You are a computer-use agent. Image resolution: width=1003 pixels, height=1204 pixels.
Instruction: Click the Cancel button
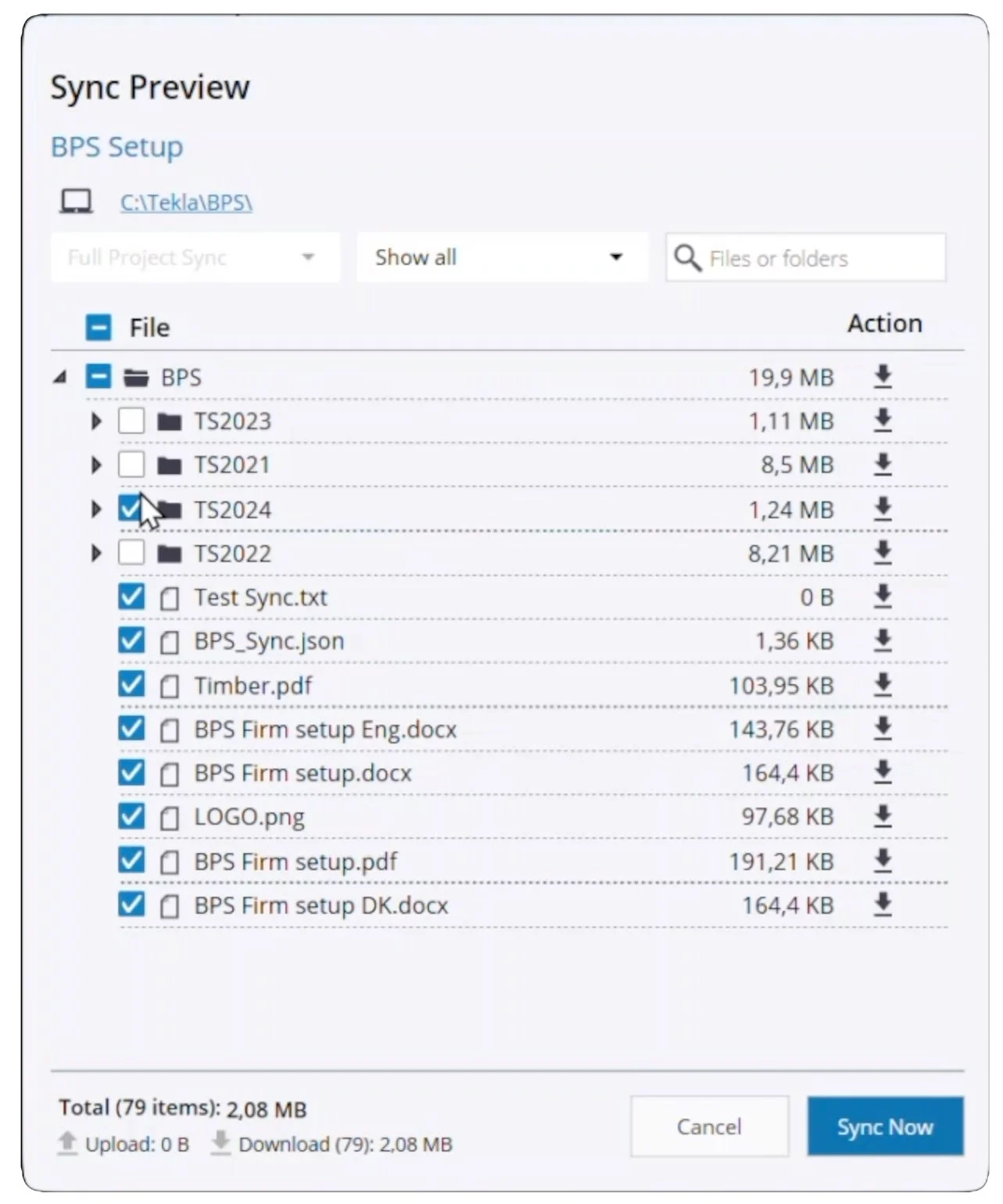coord(709,1126)
